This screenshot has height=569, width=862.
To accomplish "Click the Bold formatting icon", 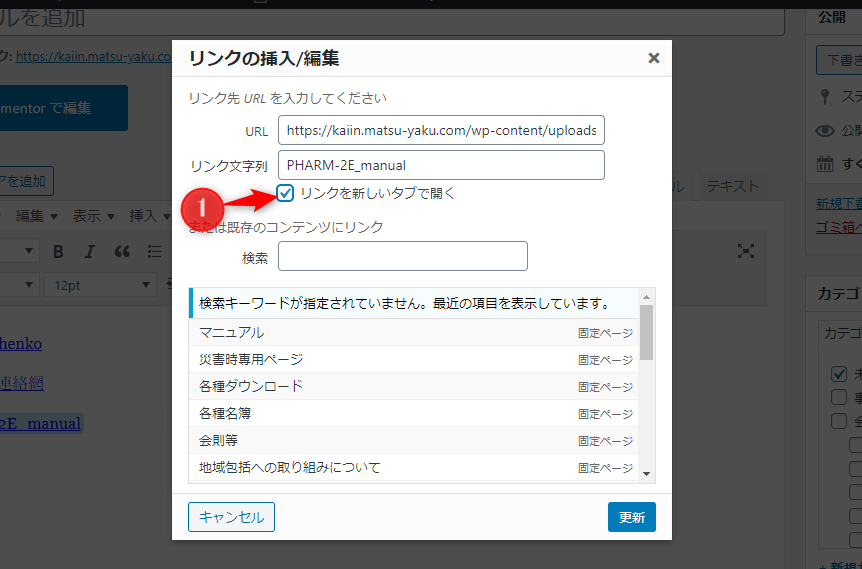I will [x=58, y=251].
